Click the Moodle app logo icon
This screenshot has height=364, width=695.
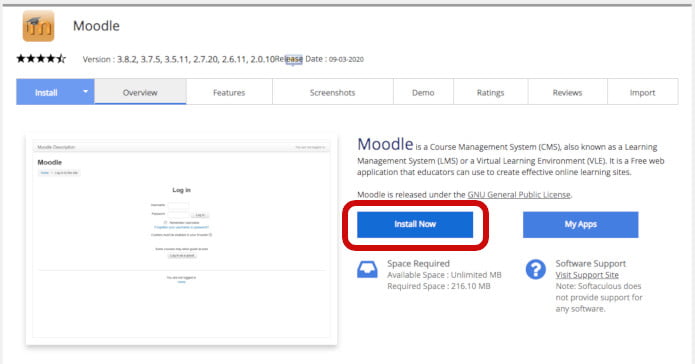(39, 26)
